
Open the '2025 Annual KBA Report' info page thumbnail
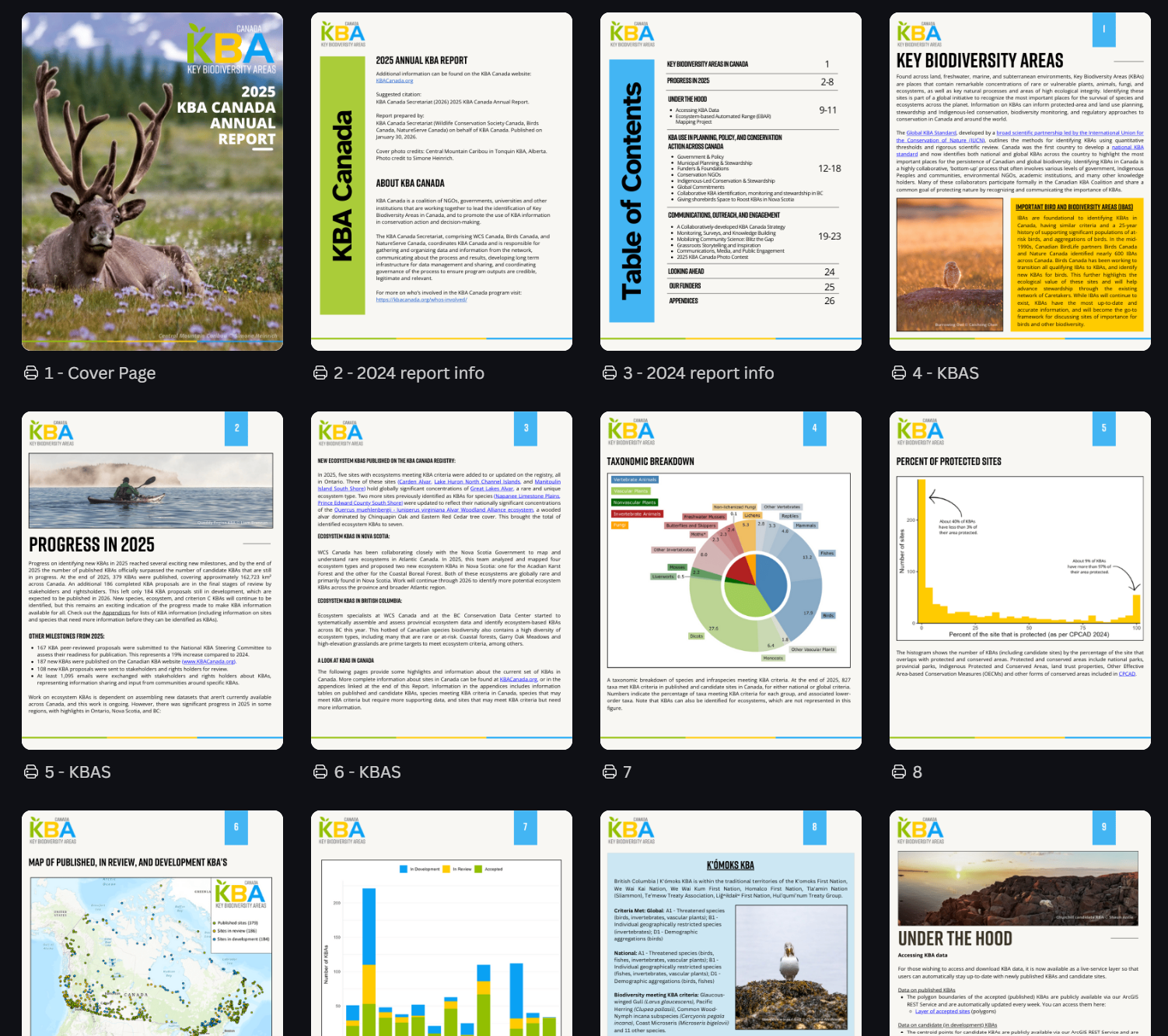click(442, 181)
